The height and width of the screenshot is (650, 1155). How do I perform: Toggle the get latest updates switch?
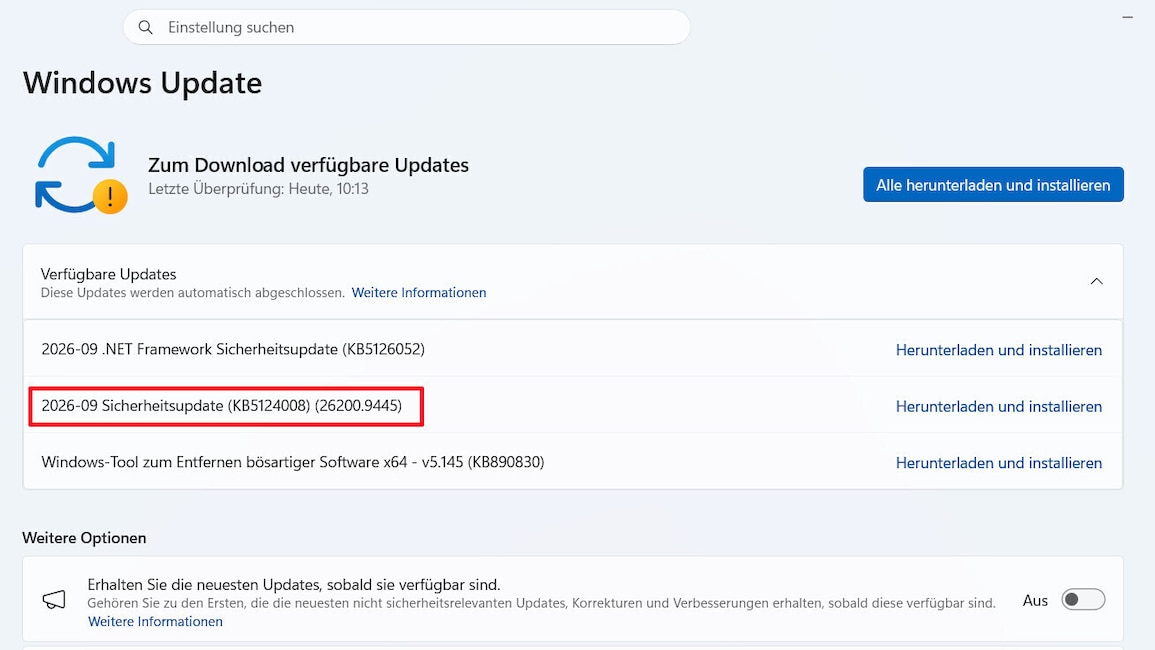click(x=1083, y=600)
